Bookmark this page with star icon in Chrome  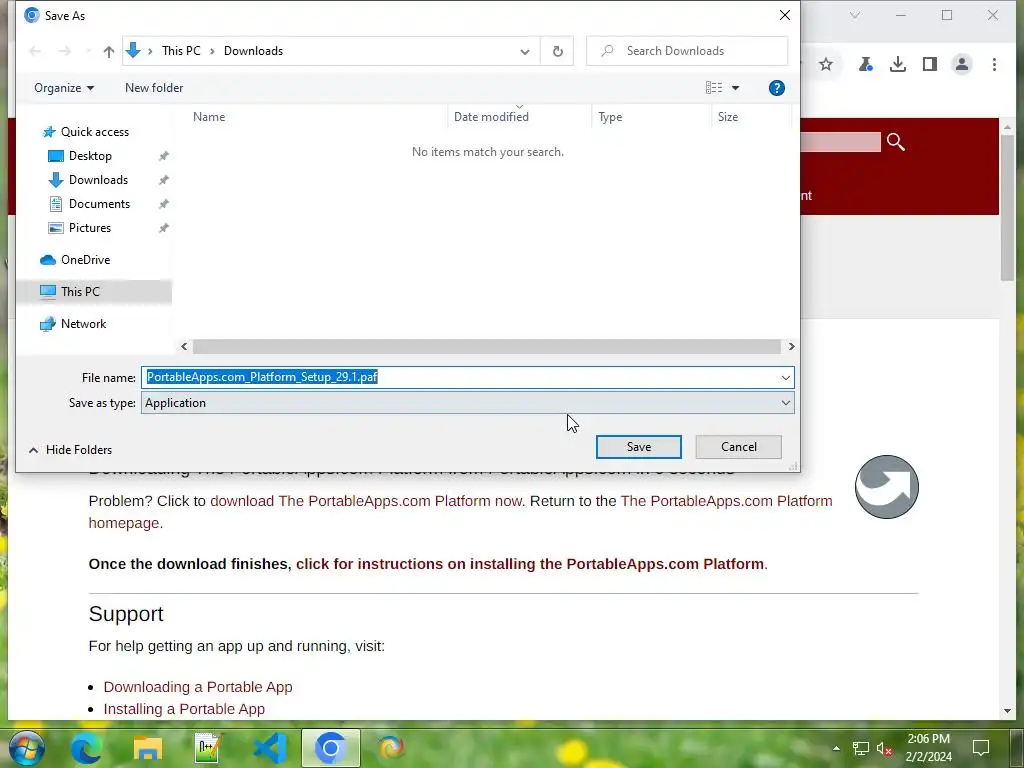pos(826,64)
